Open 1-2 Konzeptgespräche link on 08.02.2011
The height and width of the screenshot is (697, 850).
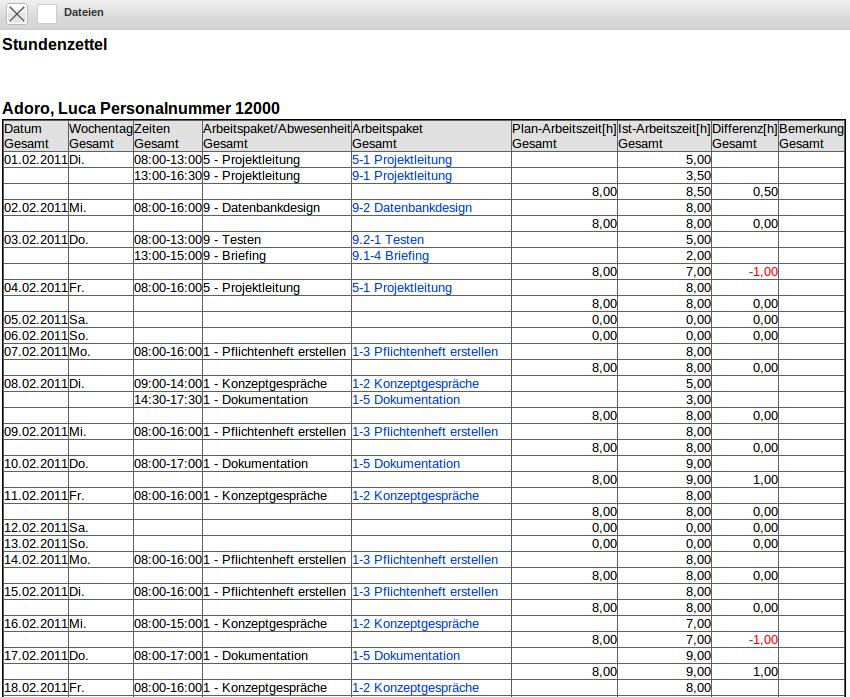[415, 384]
